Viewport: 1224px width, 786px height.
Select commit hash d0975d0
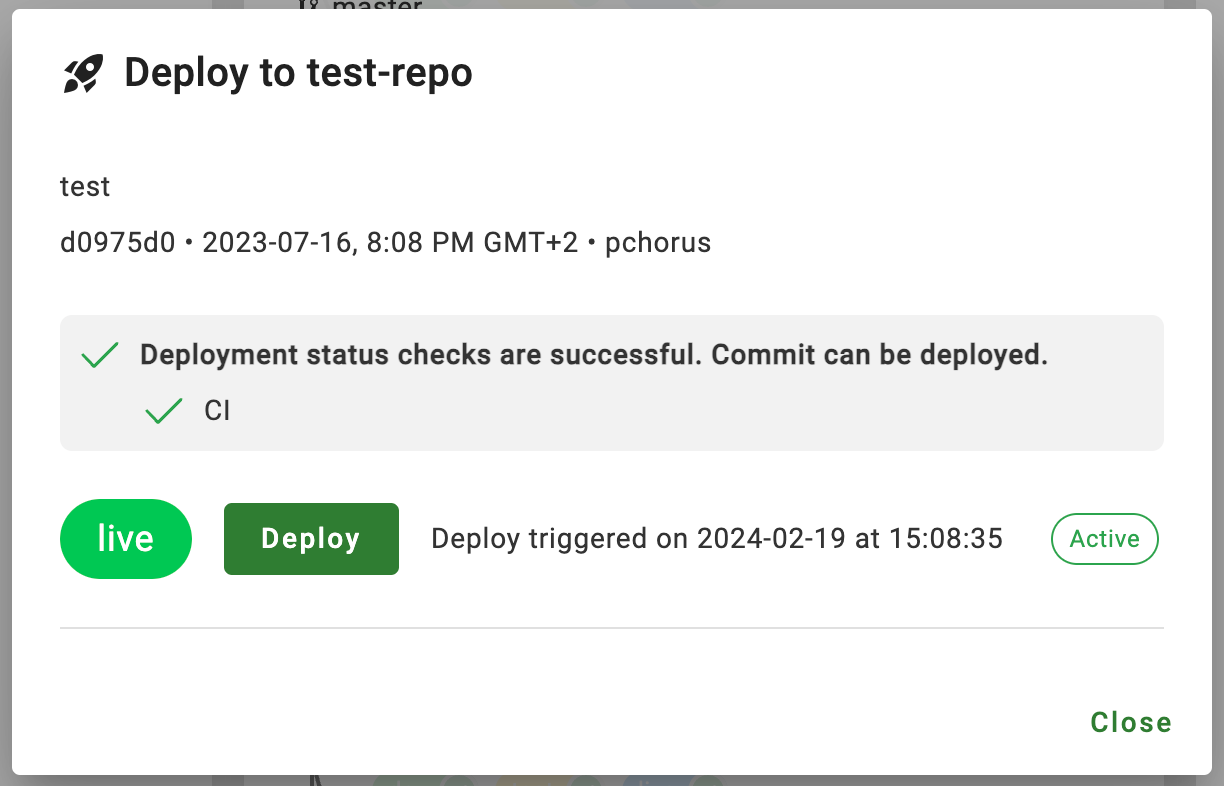pos(116,242)
